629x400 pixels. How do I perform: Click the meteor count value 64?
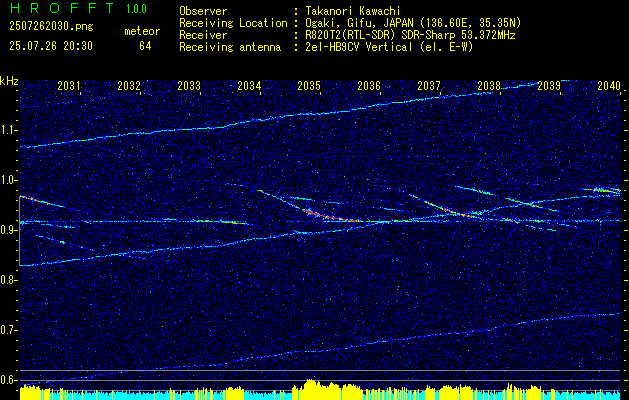[145, 46]
